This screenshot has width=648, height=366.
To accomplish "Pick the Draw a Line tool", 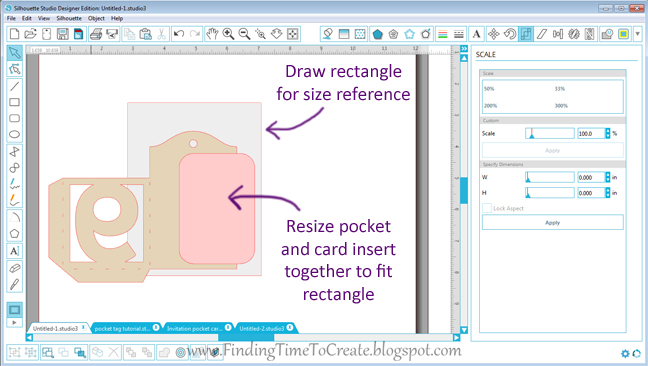I will point(14,86).
